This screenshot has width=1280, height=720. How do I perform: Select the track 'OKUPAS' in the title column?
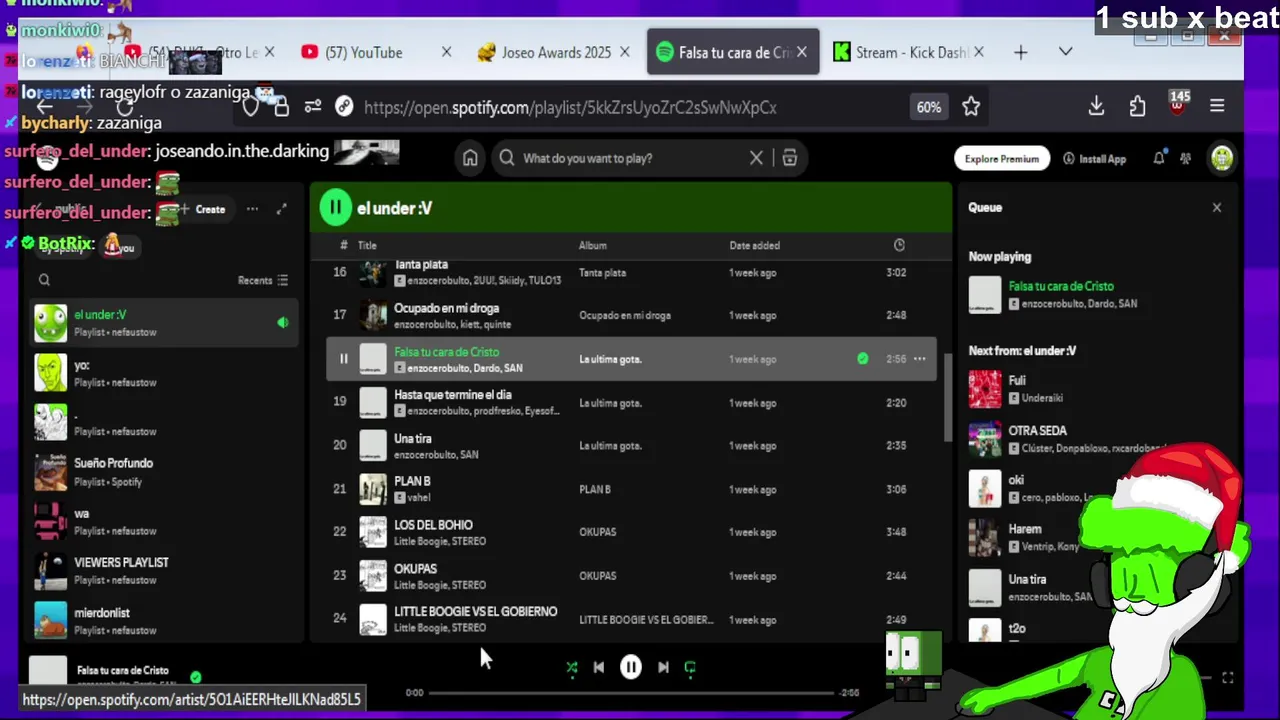coord(415,569)
